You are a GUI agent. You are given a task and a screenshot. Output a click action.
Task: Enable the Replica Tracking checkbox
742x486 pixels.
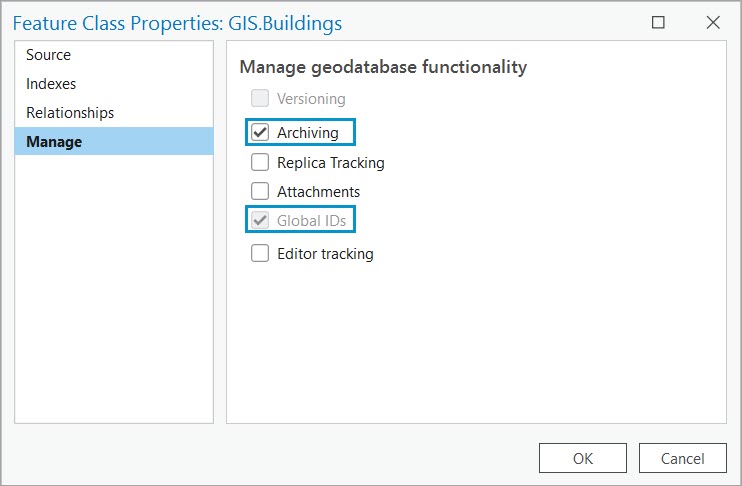pos(260,162)
